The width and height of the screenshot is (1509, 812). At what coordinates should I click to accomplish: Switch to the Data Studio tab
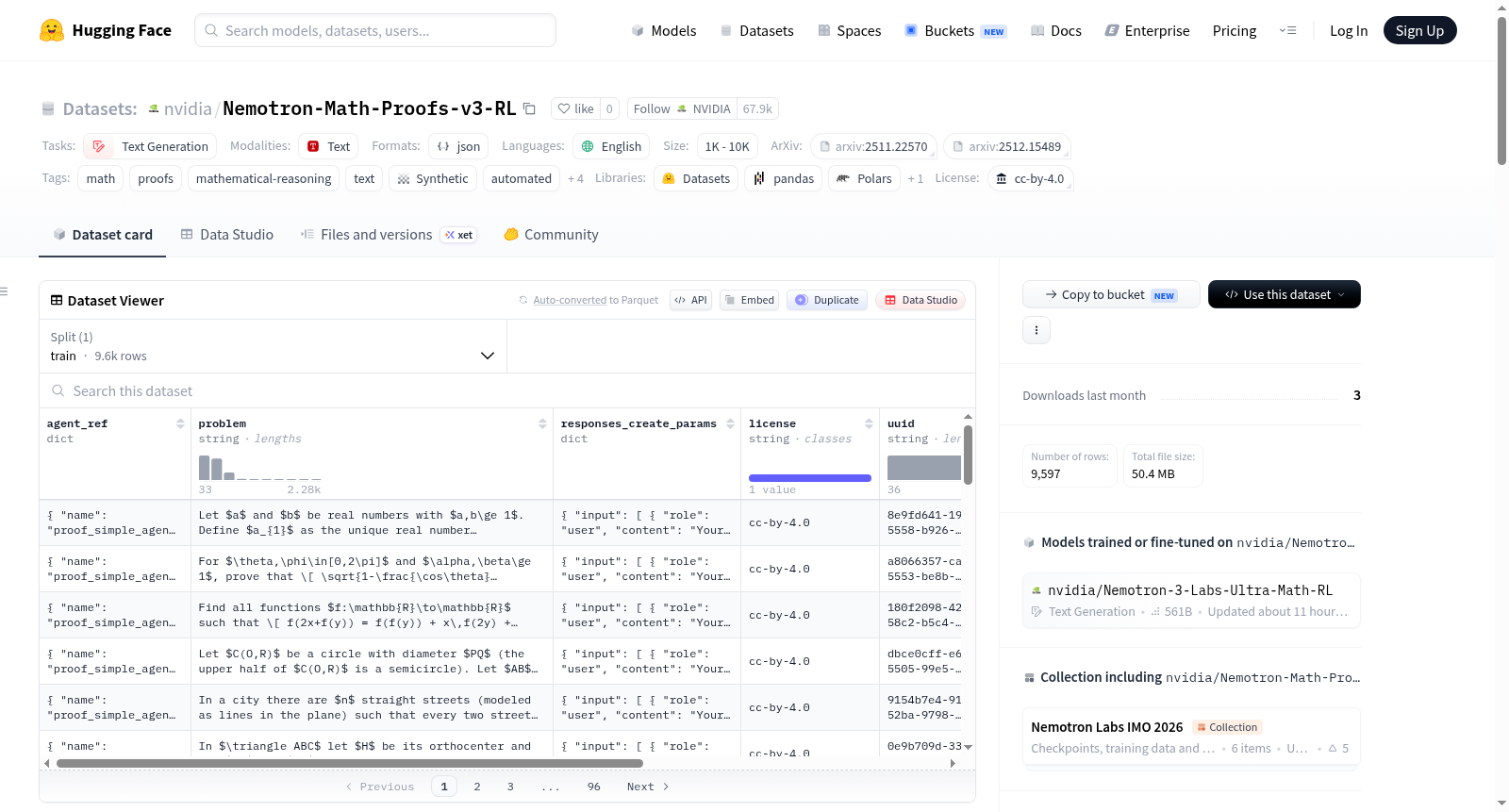227,234
